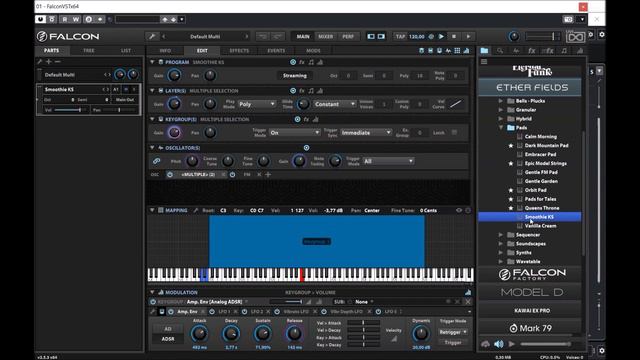This screenshot has height=360, width=640.
Task: Show the left sidebar panel toggle
Action: 371,36
